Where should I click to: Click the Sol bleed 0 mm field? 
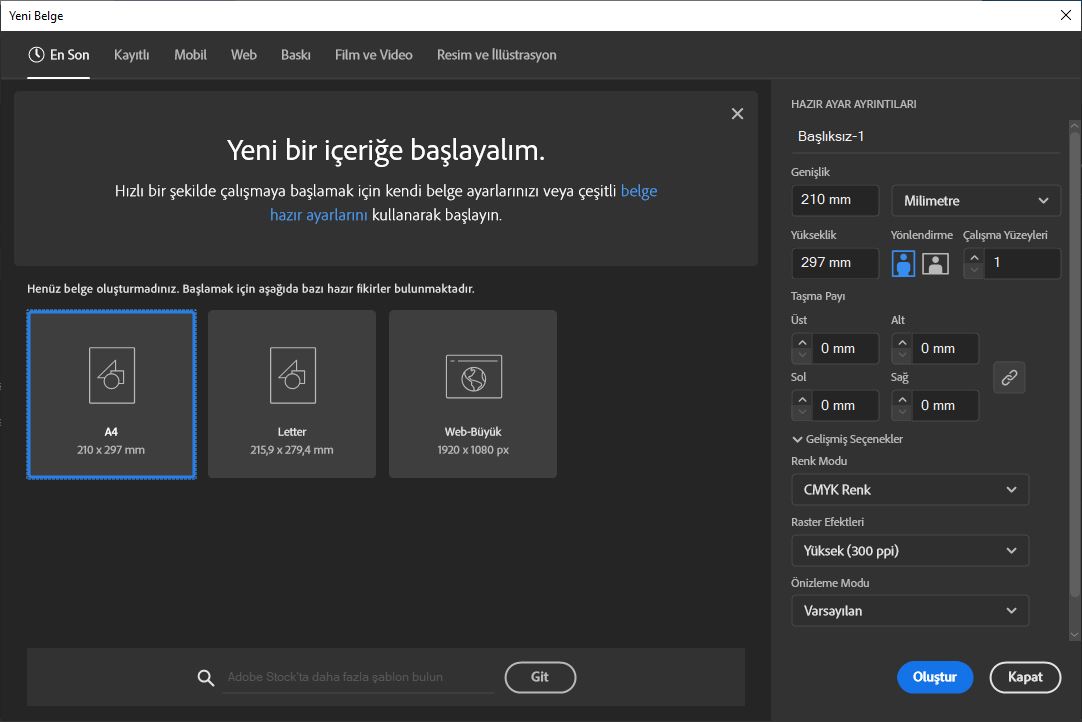click(x=845, y=406)
